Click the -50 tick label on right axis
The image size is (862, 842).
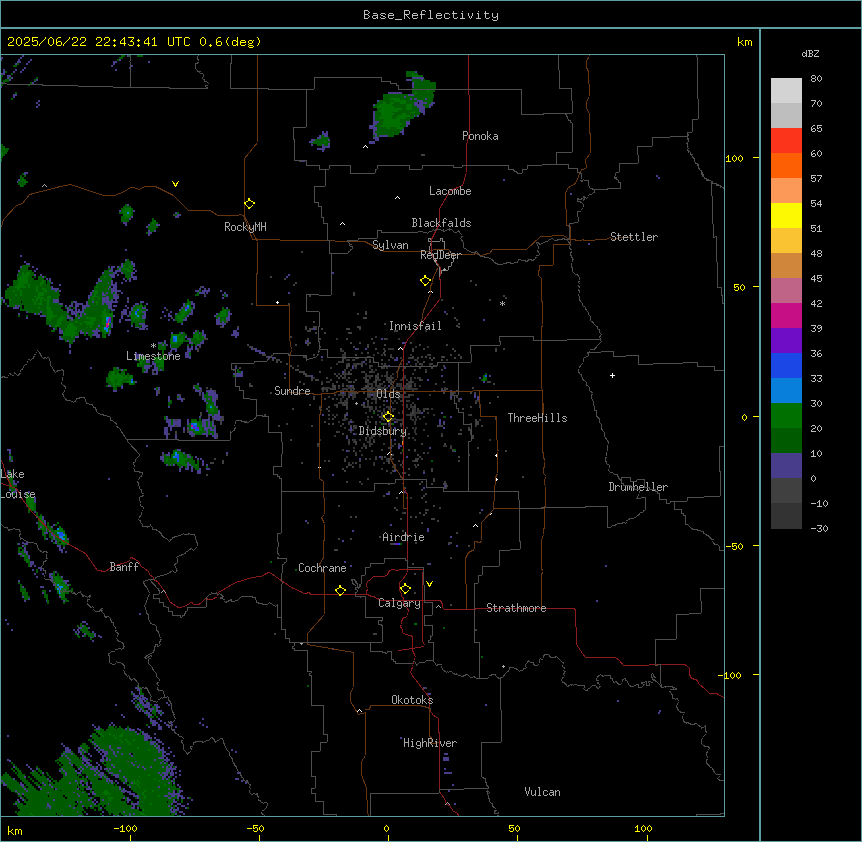(734, 546)
